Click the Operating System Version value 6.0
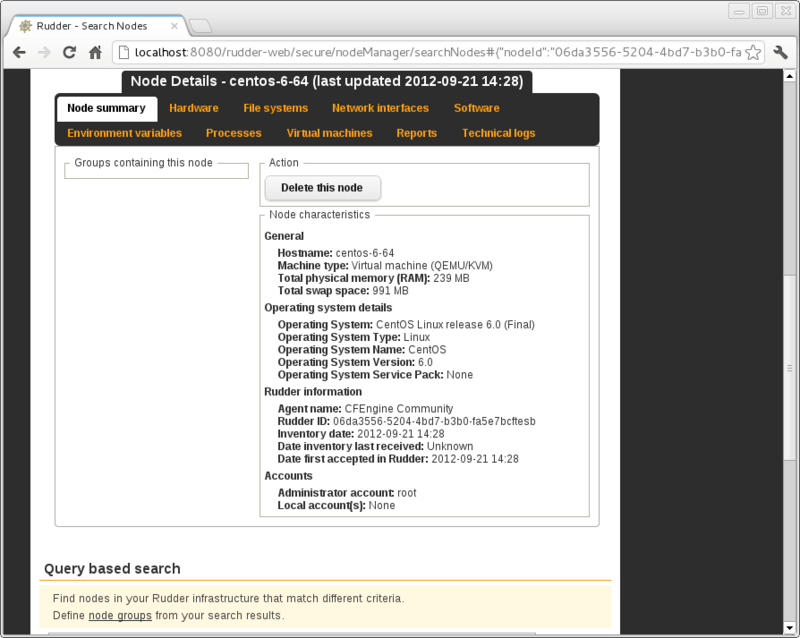 [x=426, y=362]
